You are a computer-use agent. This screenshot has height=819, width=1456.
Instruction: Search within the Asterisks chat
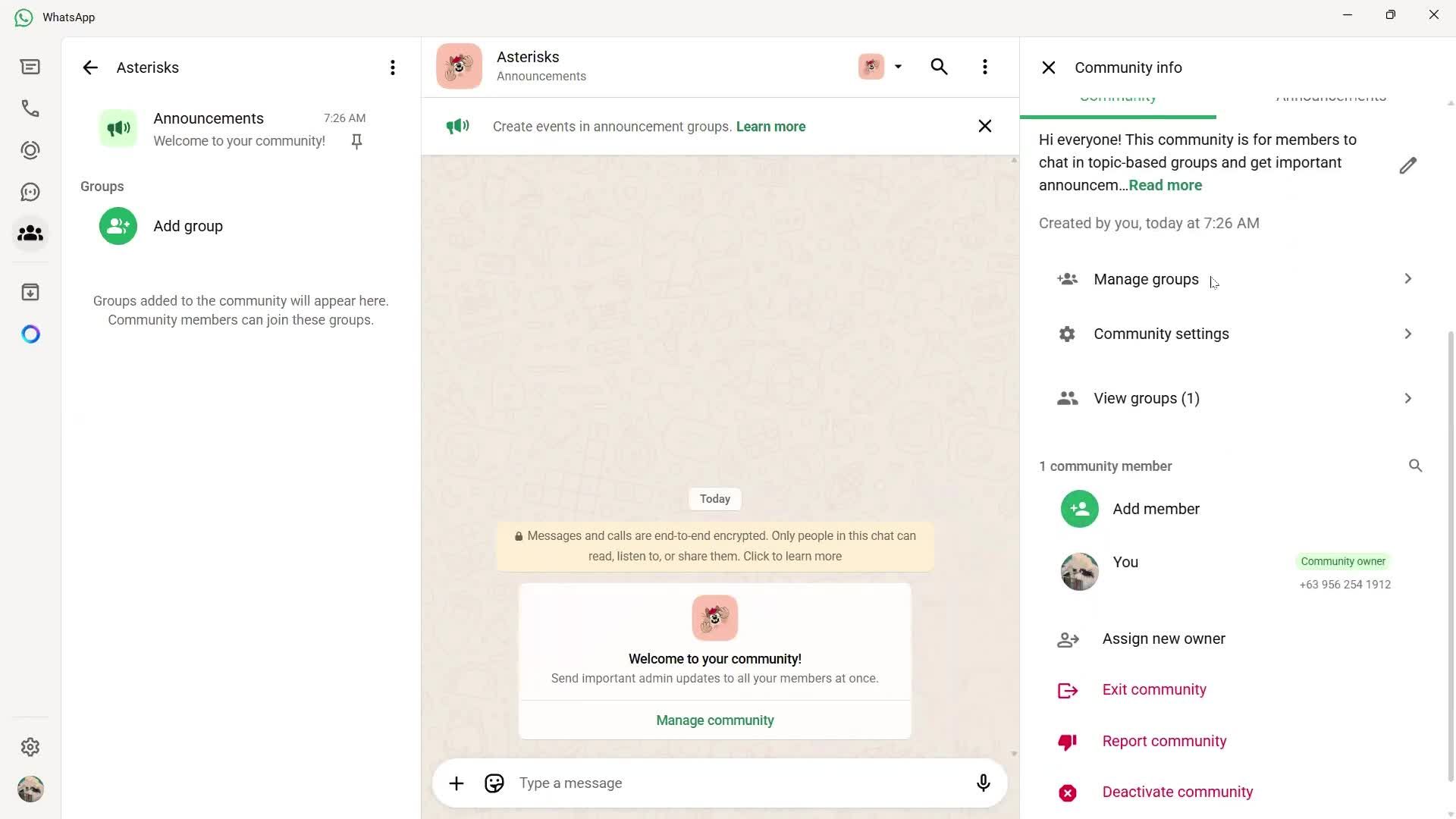939,67
